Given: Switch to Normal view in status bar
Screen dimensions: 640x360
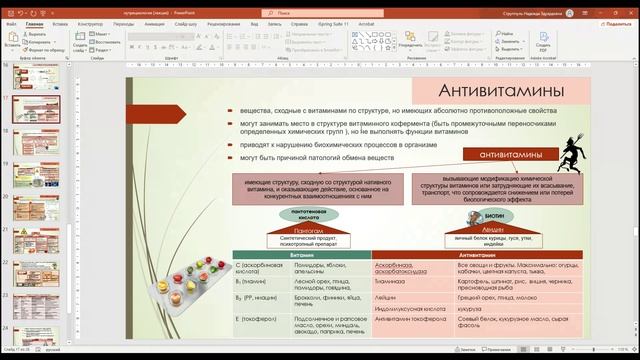Looking at the screenshot, I should 523,349.
